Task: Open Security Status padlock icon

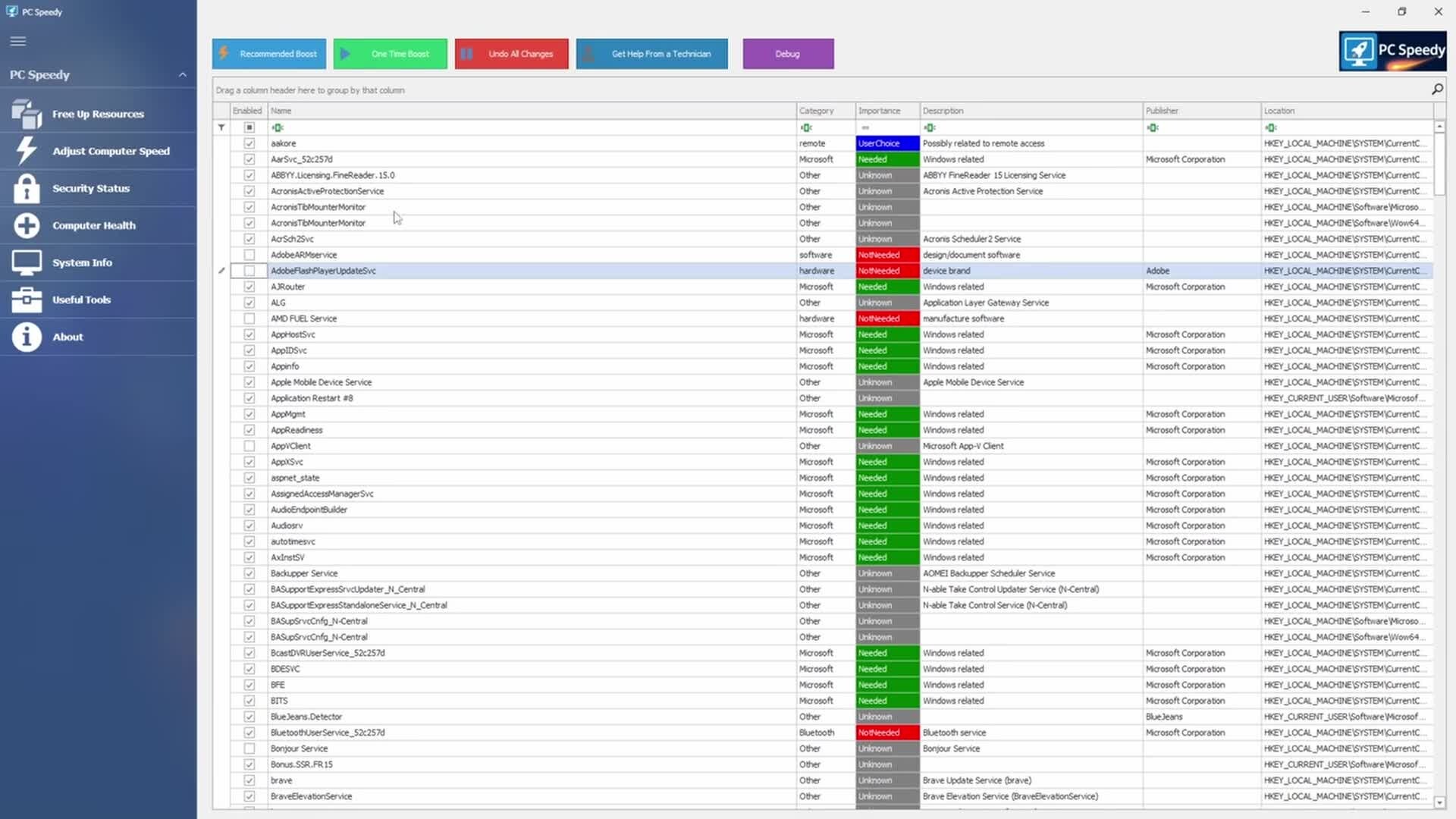Action: [27, 188]
